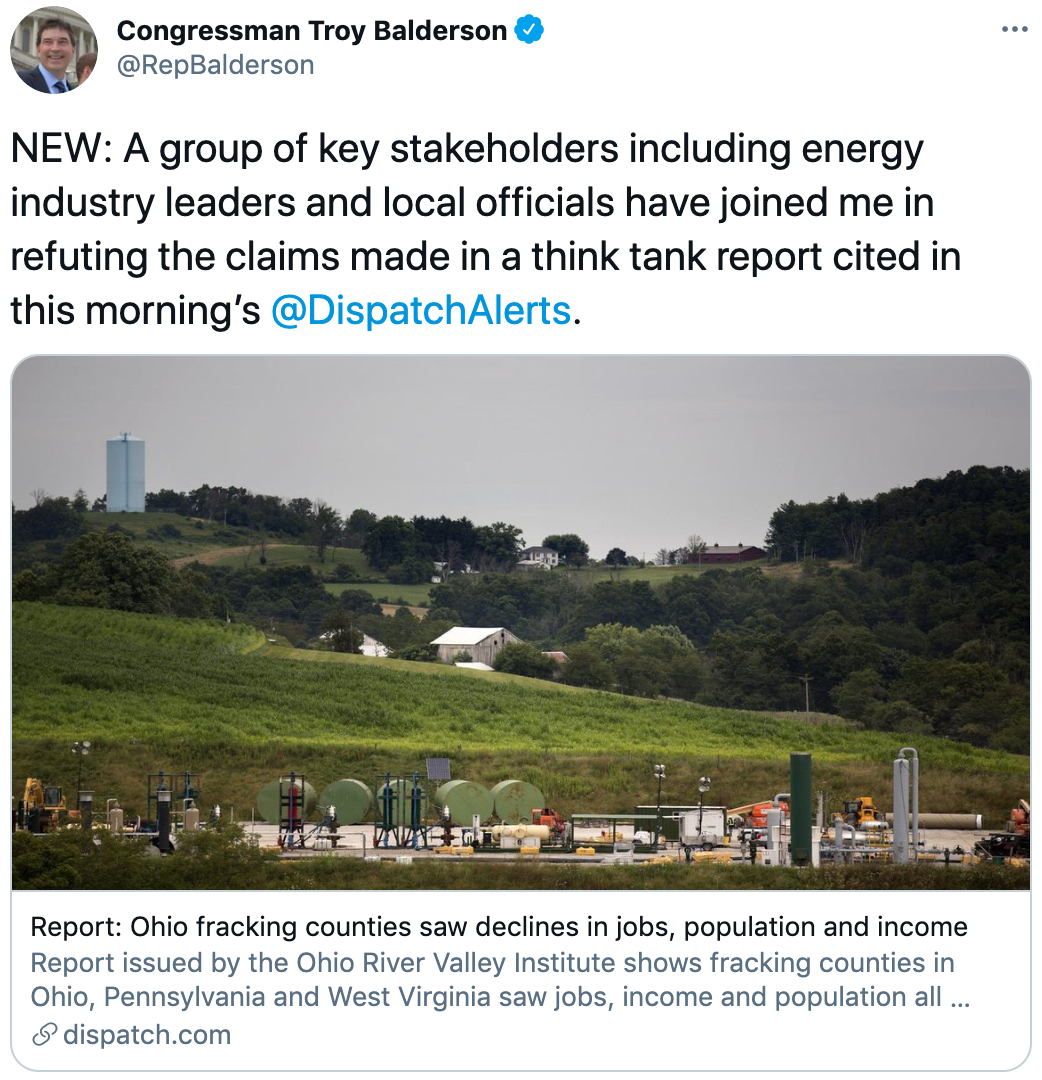The width and height of the screenshot is (1042, 1080).
Task: Expand the truncated description ellipsis in the card
Action: coord(958,997)
